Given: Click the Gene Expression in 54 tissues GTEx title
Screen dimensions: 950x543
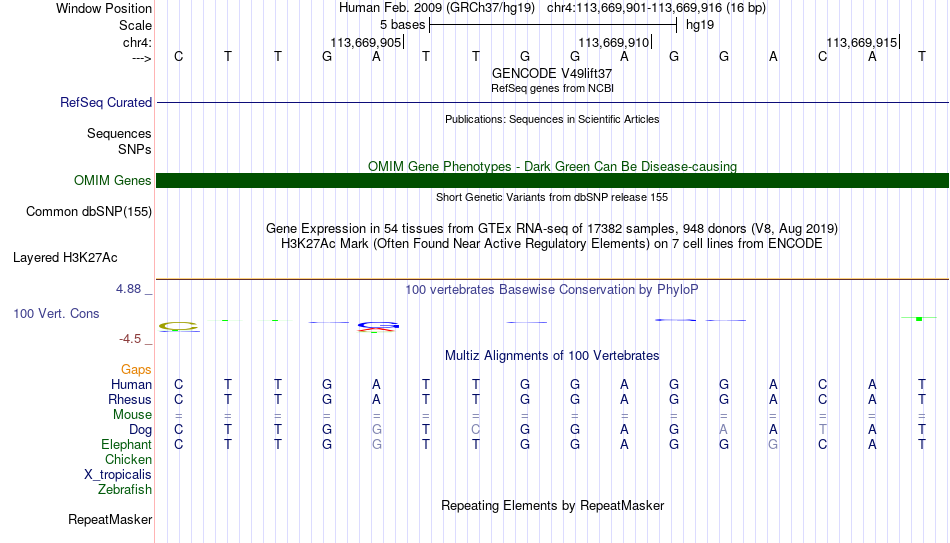Looking at the screenshot, I should tap(552, 228).
